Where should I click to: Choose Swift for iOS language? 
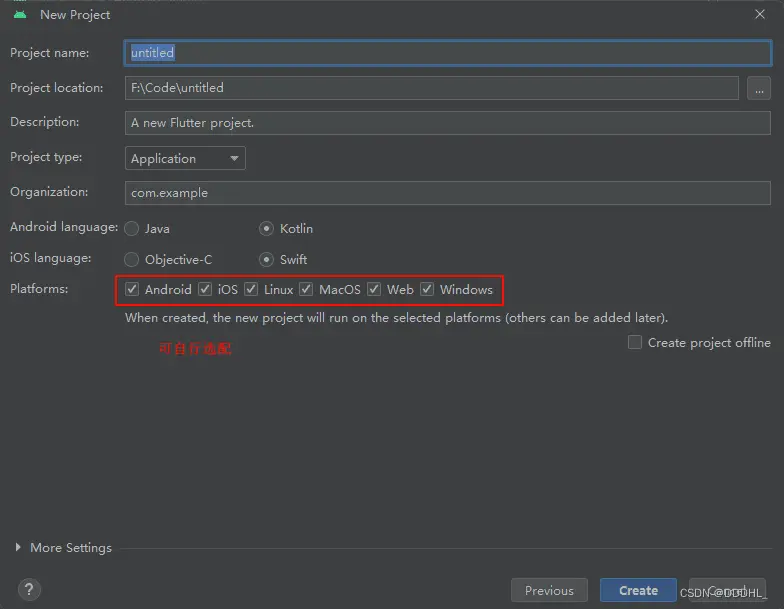click(266, 260)
